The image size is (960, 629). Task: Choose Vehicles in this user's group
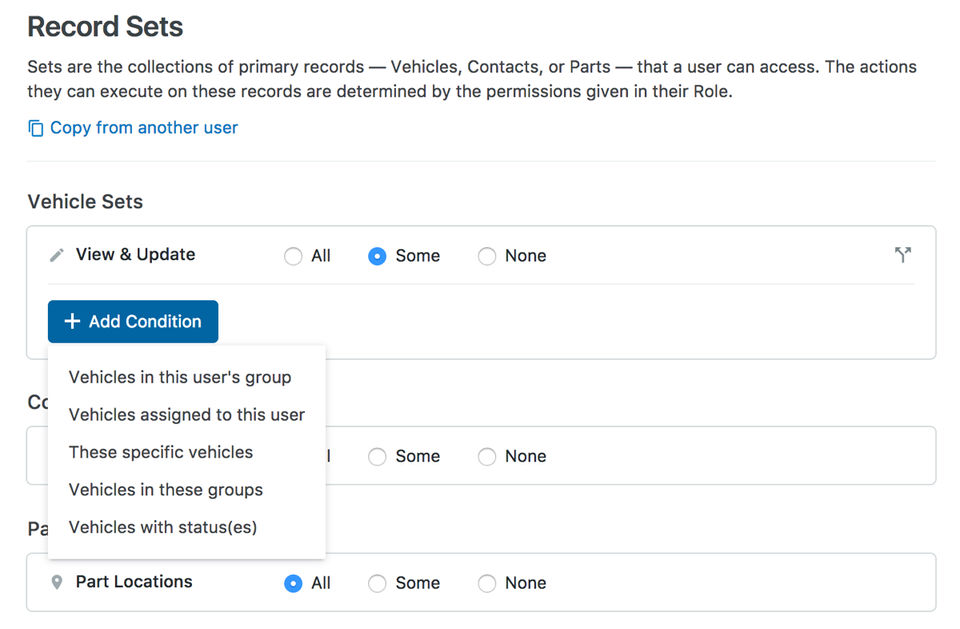[180, 377]
